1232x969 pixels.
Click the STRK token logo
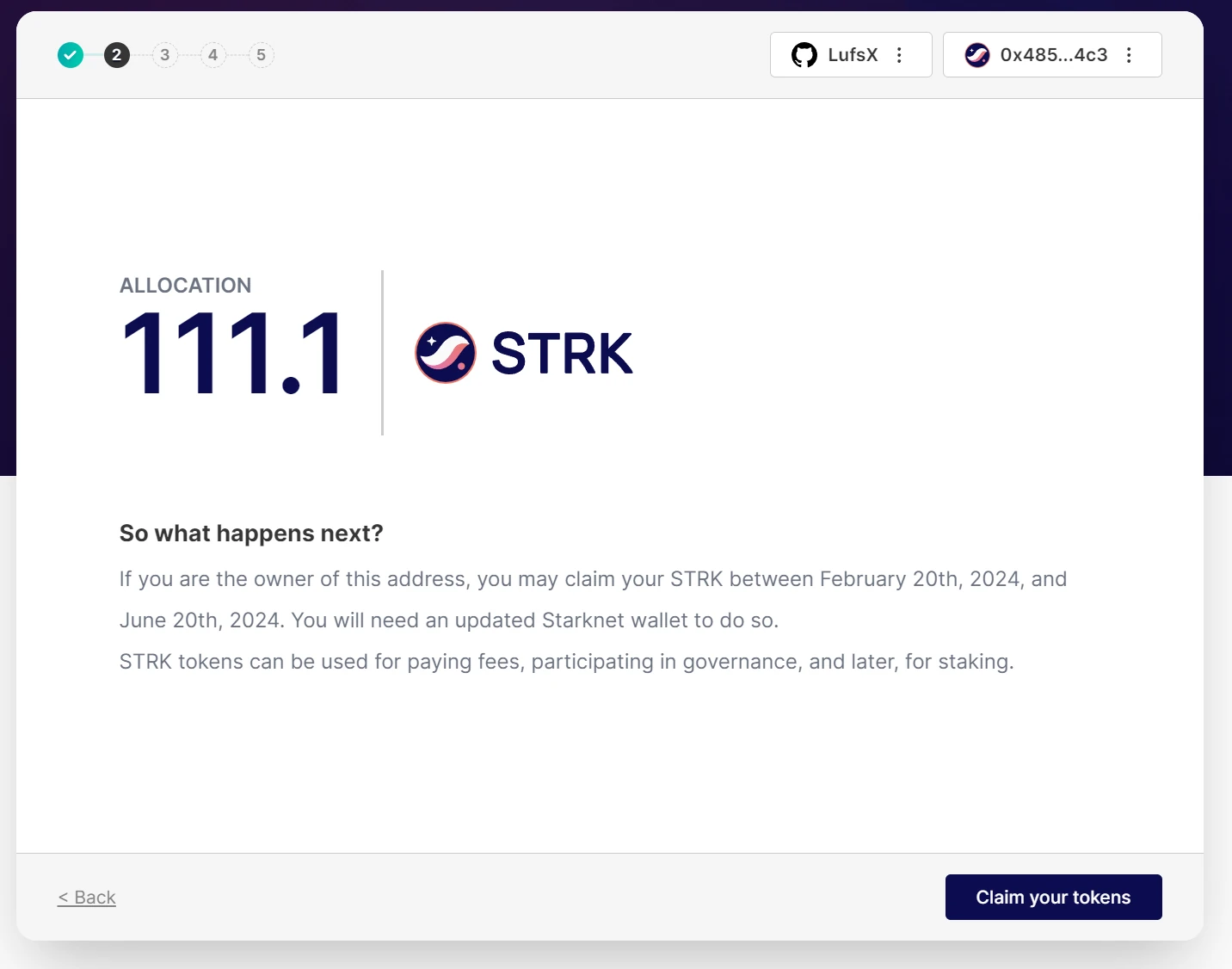[x=446, y=353]
